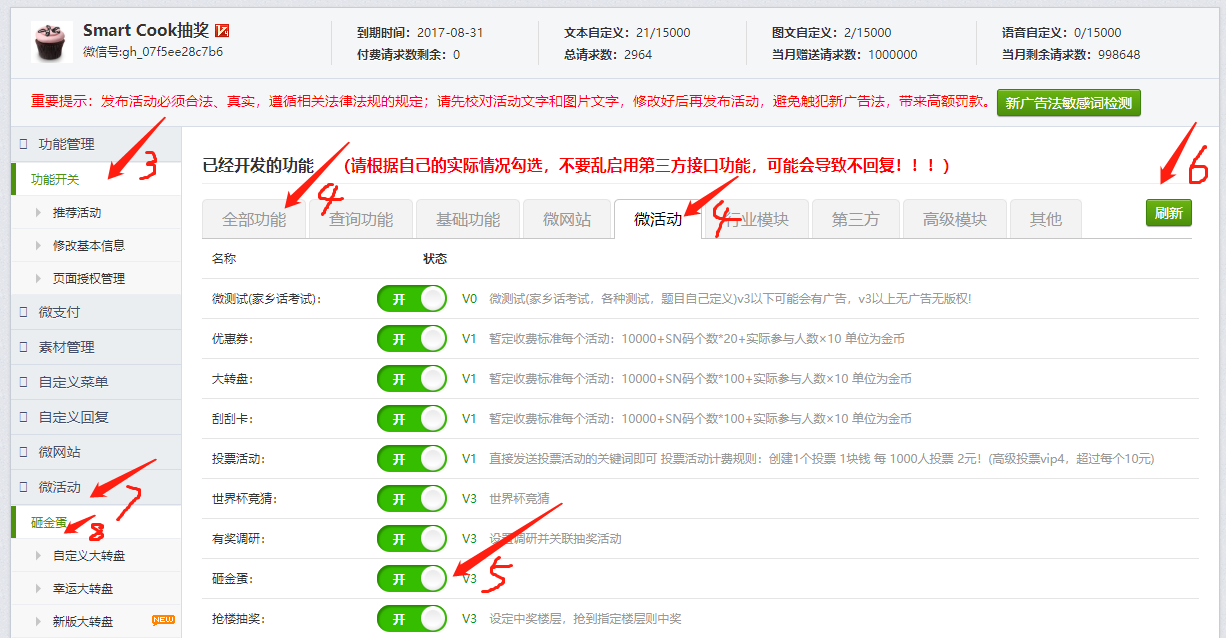Select 功能开关 in the left sidebar
The height and width of the screenshot is (638, 1226).
pyautogui.click(x=55, y=180)
